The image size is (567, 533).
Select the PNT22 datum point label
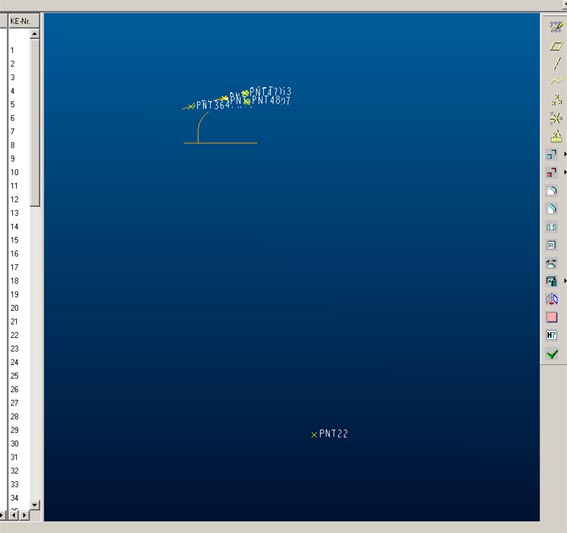click(x=333, y=434)
